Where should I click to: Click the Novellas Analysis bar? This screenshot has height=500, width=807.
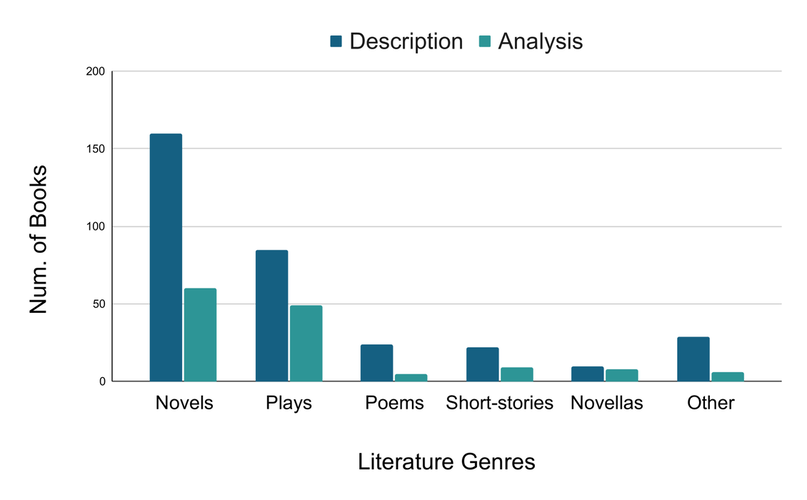[x=622, y=375]
